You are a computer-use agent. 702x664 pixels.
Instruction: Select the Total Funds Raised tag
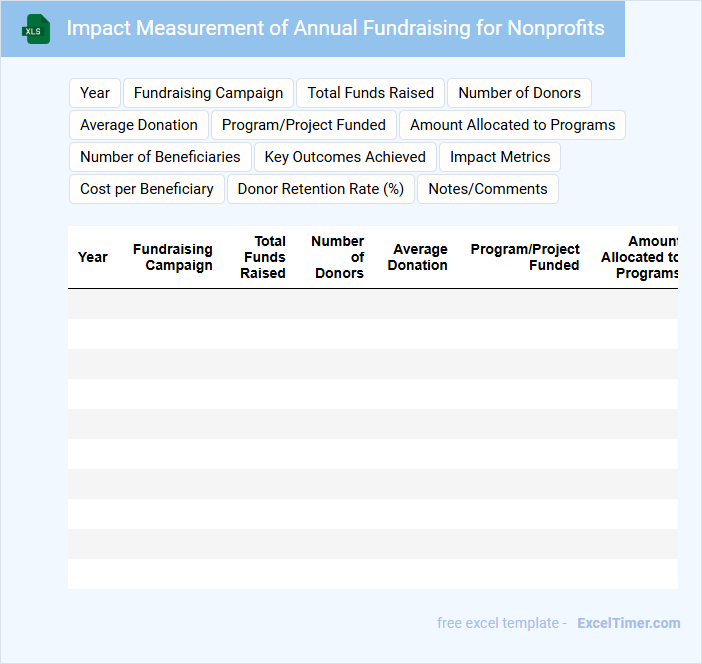(x=370, y=93)
